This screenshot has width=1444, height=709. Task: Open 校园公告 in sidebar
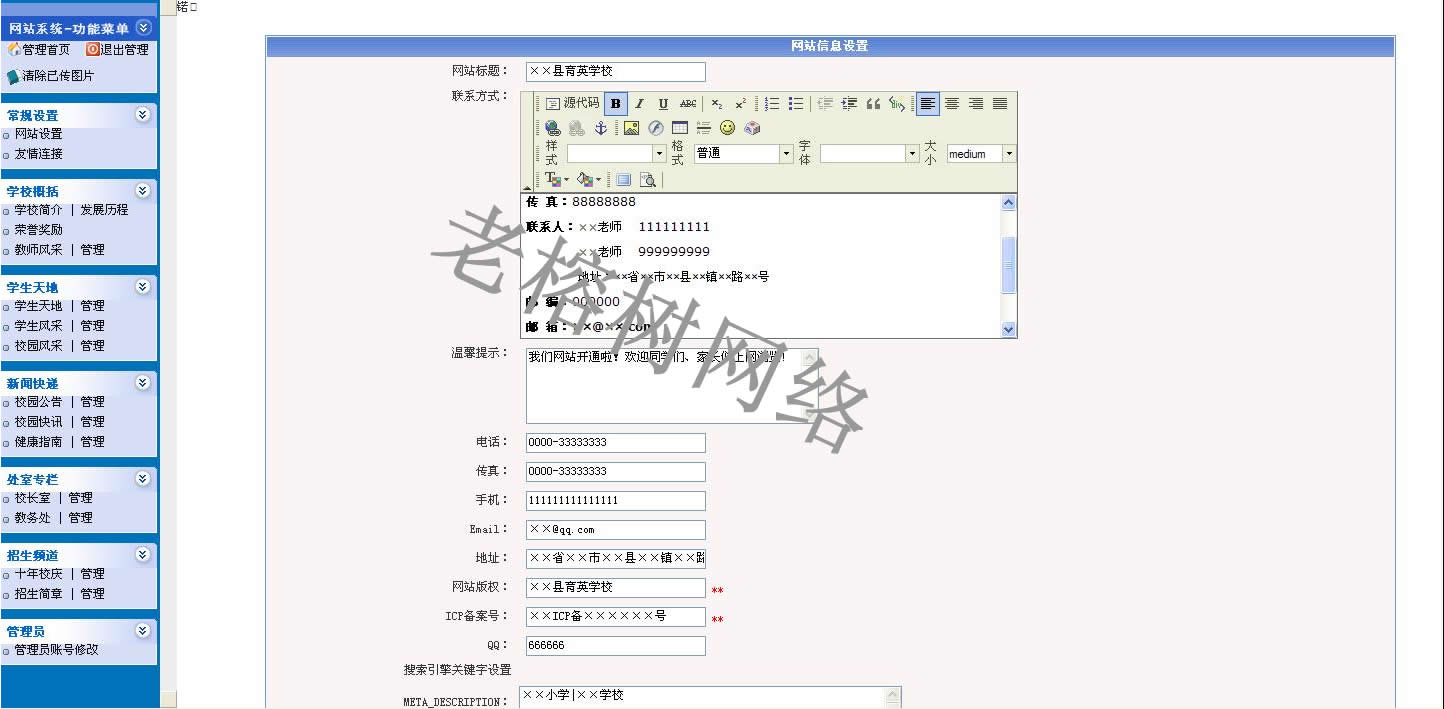pyautogui.click(x=38, y=402)
